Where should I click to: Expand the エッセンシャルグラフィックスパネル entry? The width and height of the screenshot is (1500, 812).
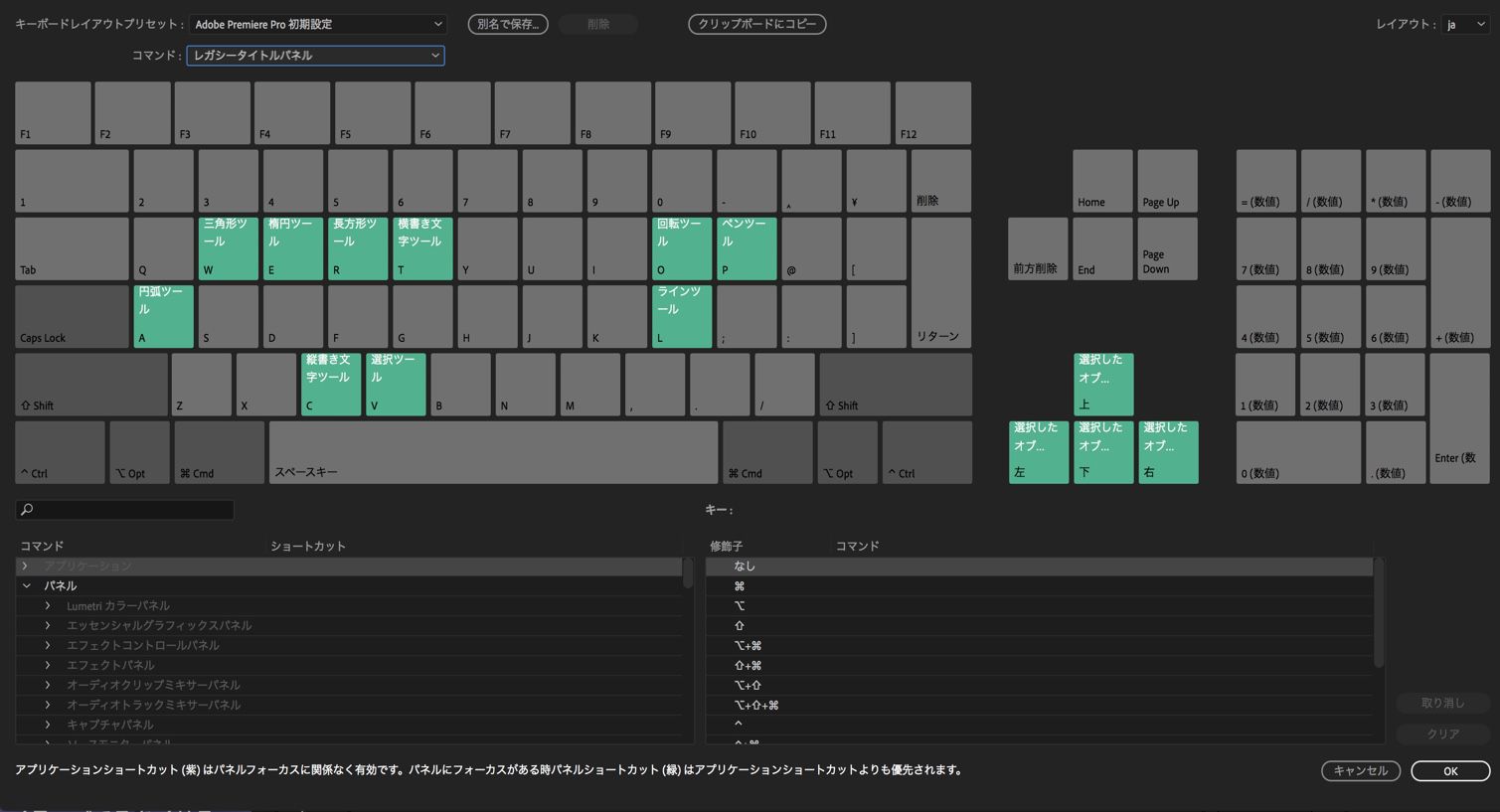[x=48, y=625]
